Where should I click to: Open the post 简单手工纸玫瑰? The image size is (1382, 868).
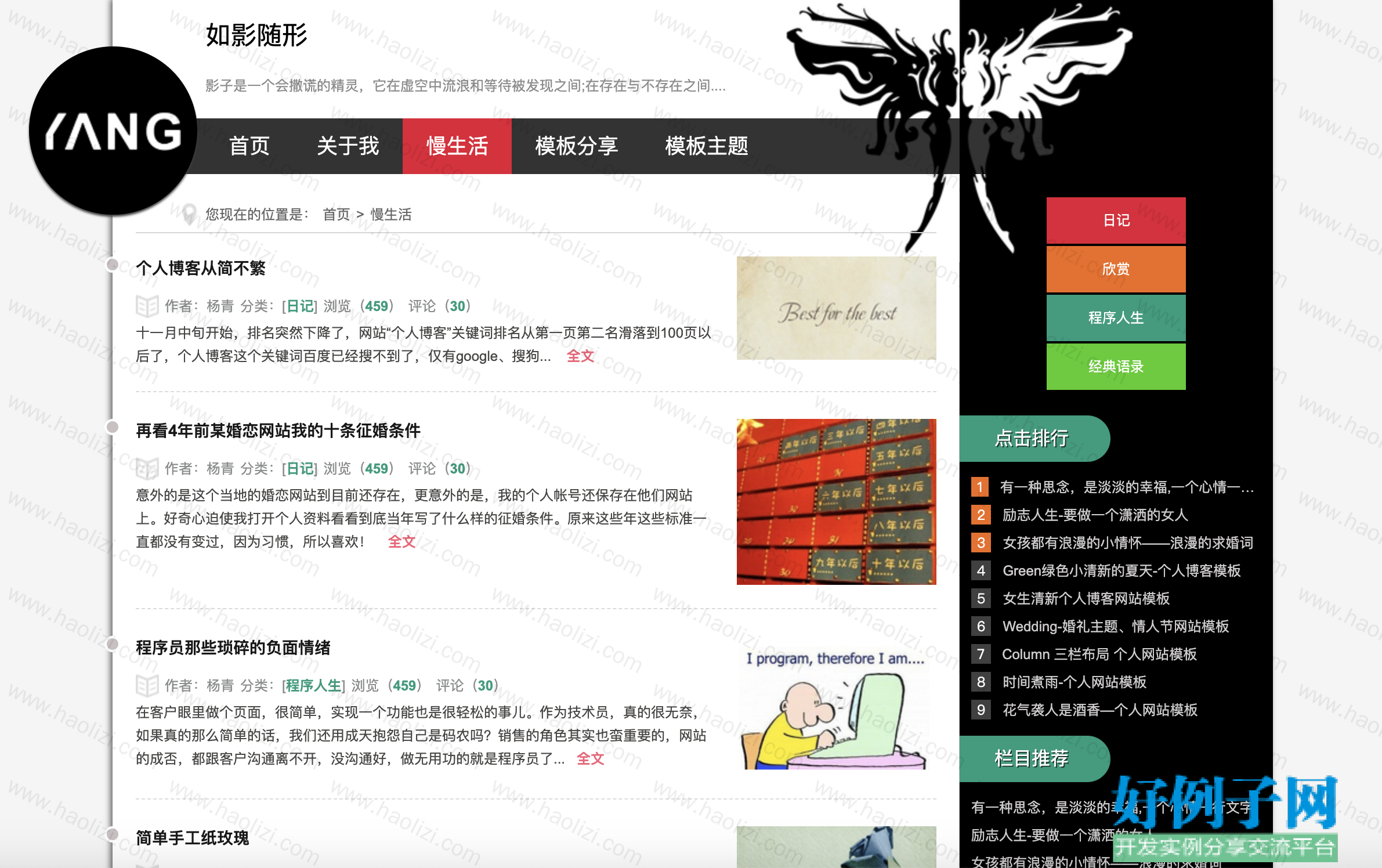[193, 838]
